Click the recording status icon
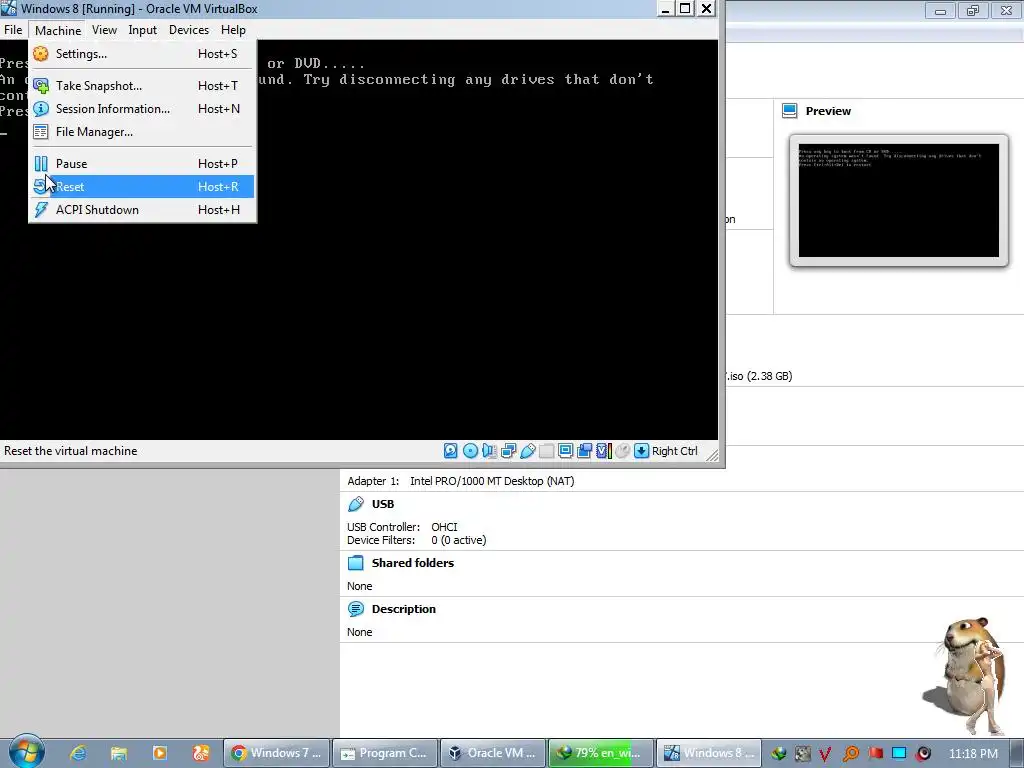Image resolution: width=1024 pixels, height=768 pixels. (x=584, y=451)
